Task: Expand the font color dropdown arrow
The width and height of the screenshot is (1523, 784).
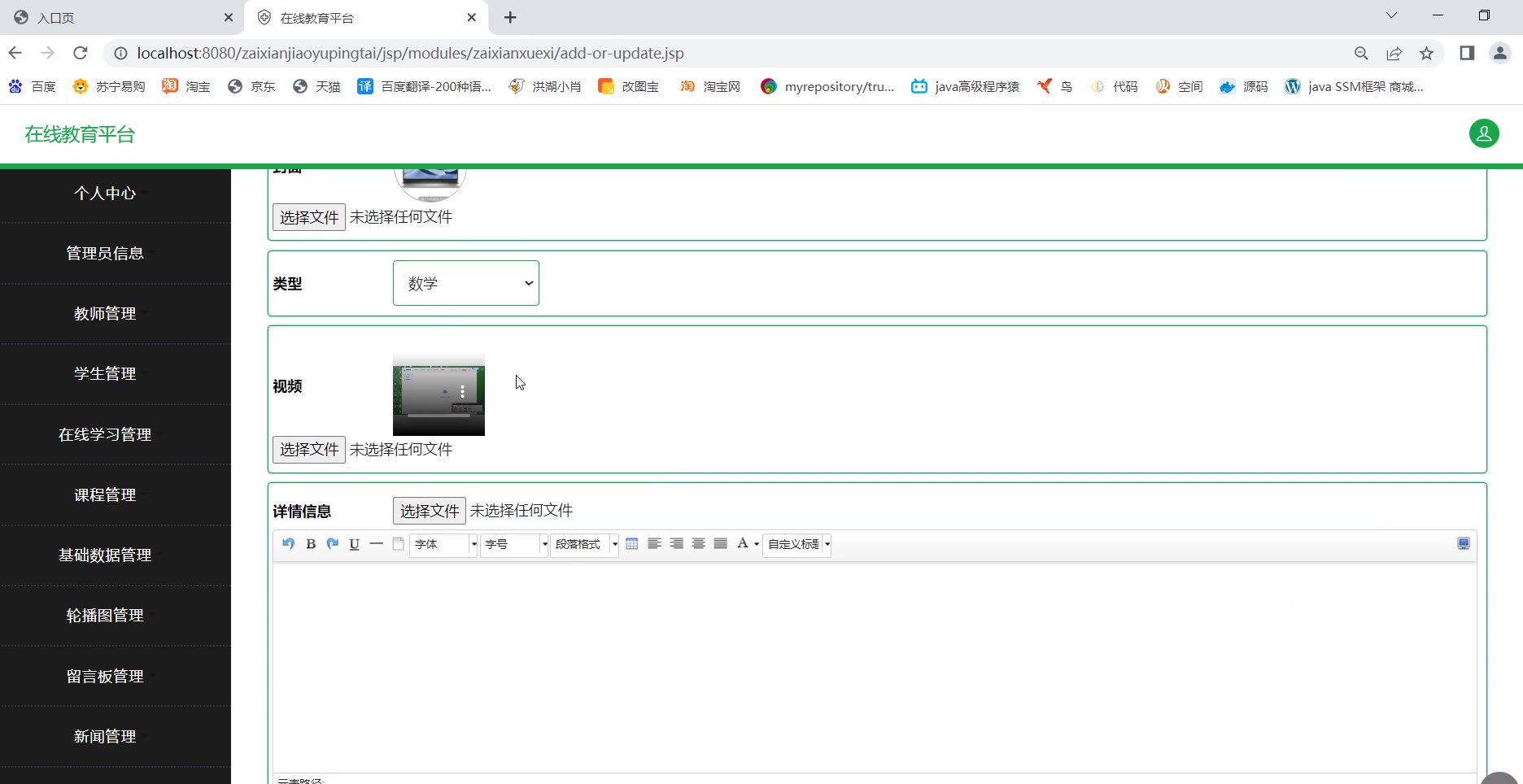Action: point(757,545)
